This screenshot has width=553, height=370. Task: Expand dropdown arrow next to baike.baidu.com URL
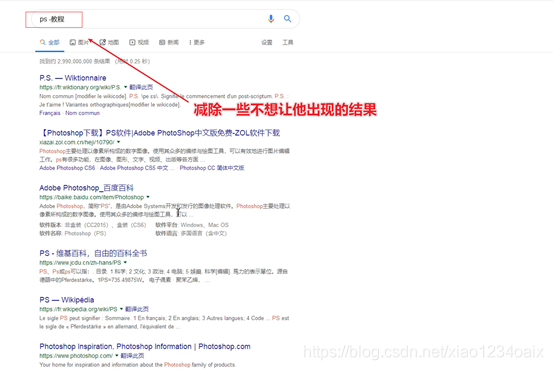tap(148, 197)
